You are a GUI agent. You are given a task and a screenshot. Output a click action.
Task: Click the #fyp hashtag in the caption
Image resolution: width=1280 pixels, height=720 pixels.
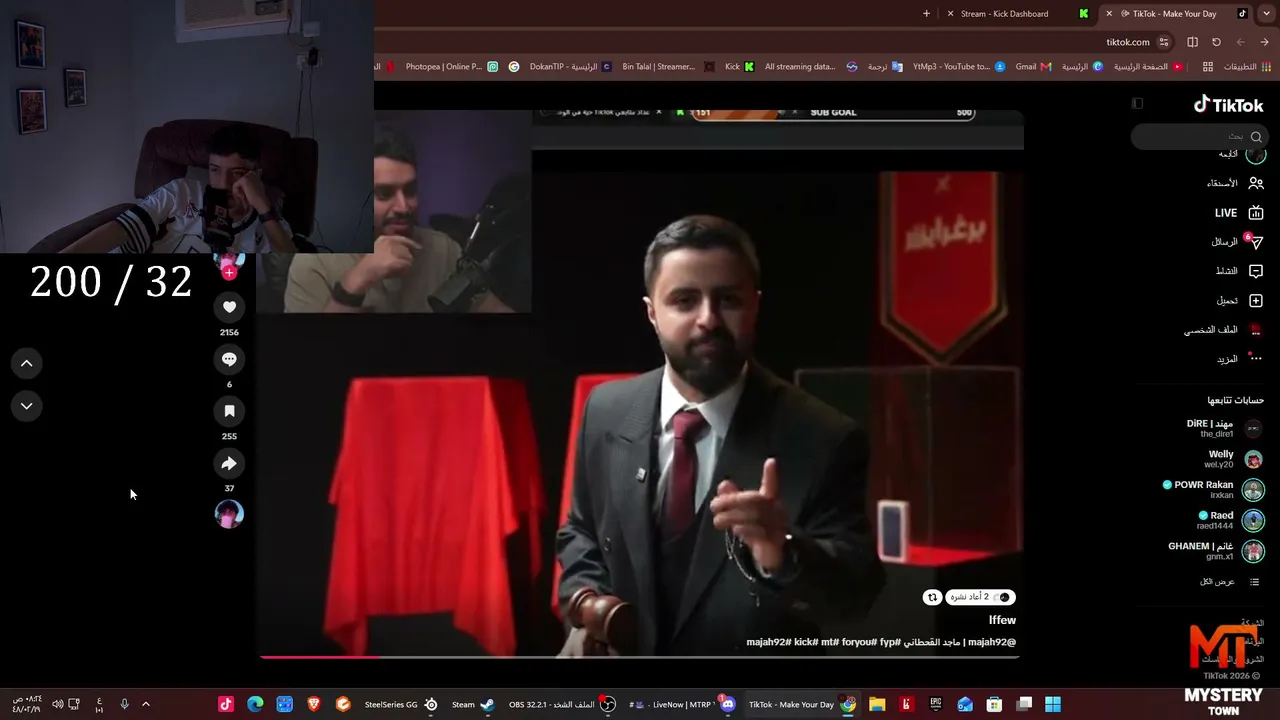890,642
